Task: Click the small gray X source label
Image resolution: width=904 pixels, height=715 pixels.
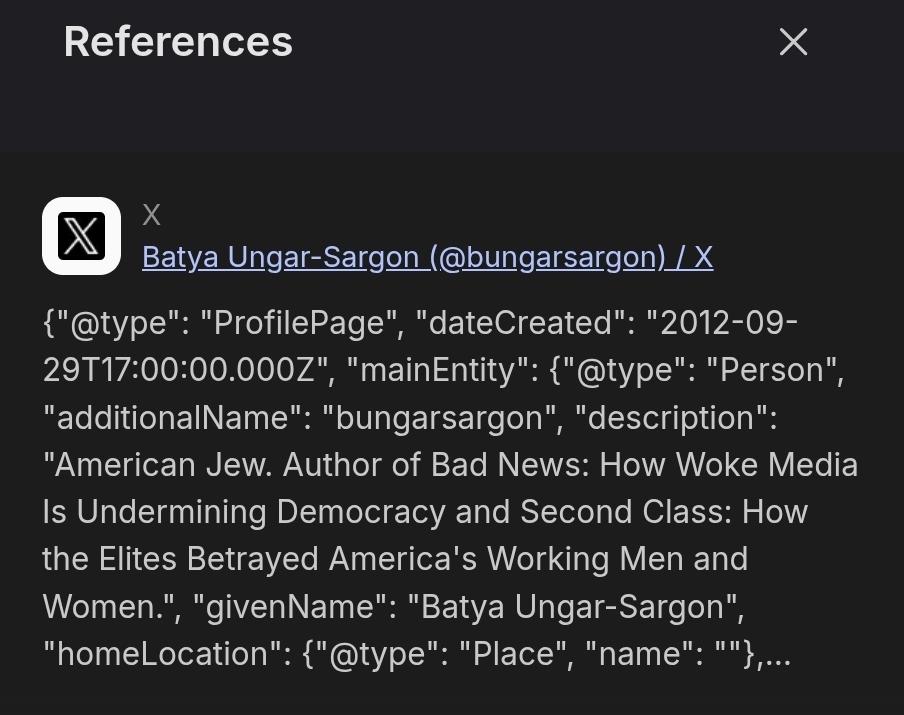Action: [x=151, y=214]
